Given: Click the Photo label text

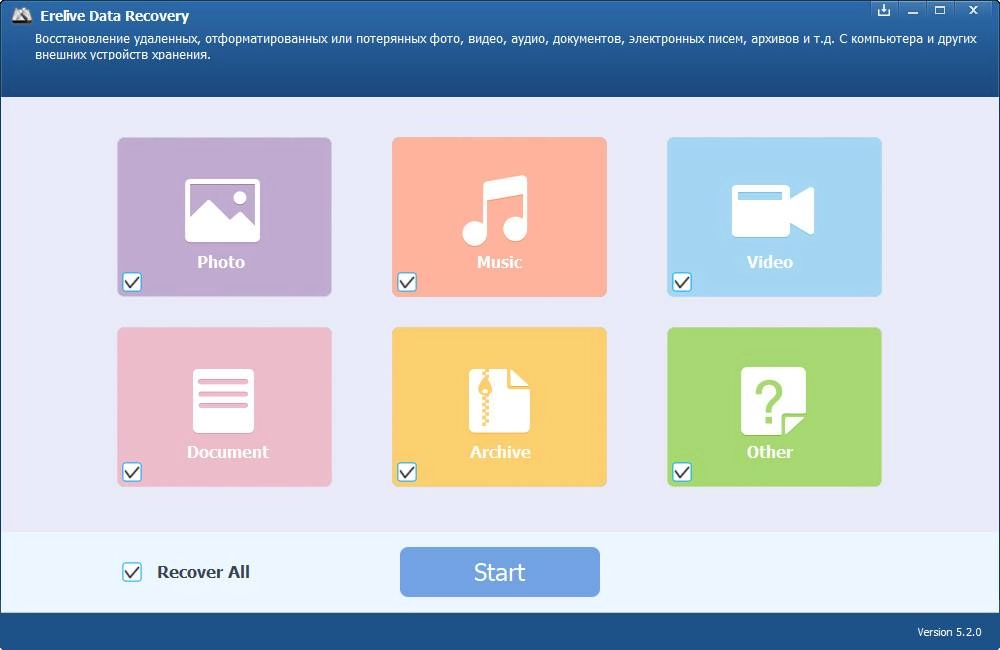Looking at the screenshot, I should [x=221, y=262].
